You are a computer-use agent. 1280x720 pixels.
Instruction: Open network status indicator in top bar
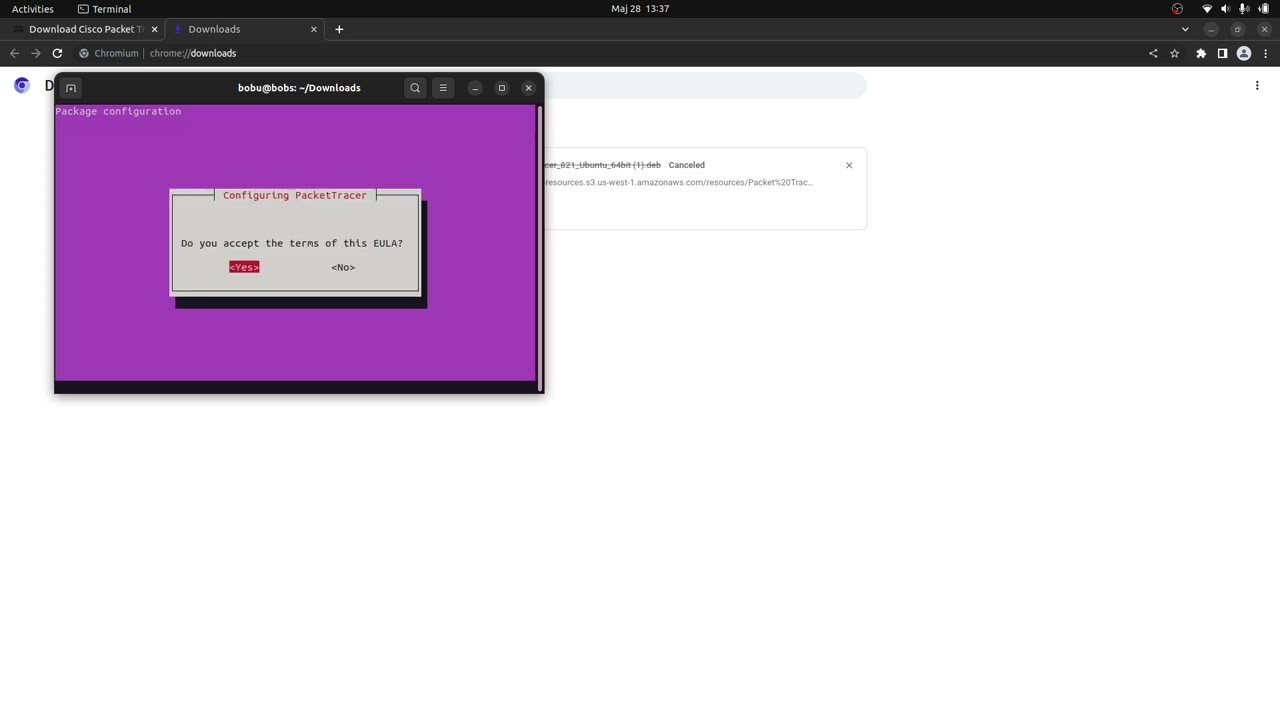click(x=1207, y=9)
